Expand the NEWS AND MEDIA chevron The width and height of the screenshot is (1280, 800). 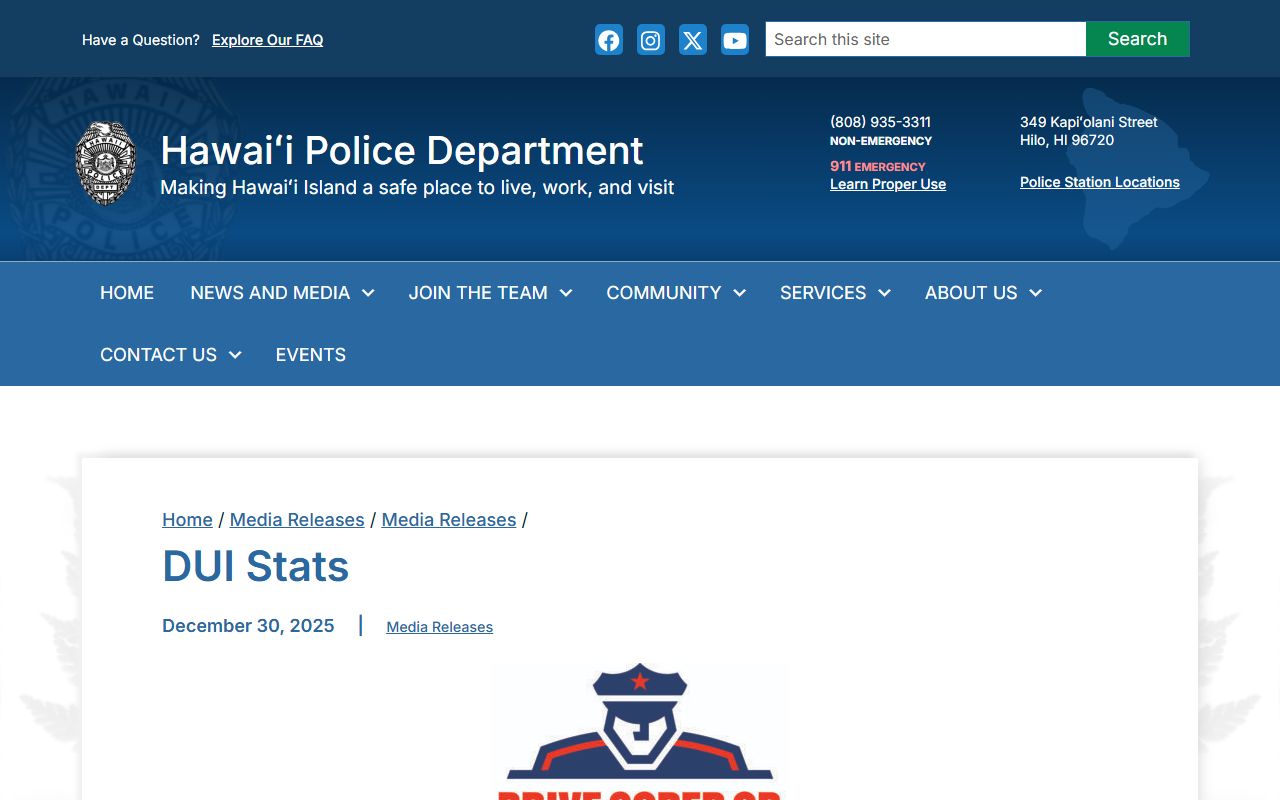368,293
